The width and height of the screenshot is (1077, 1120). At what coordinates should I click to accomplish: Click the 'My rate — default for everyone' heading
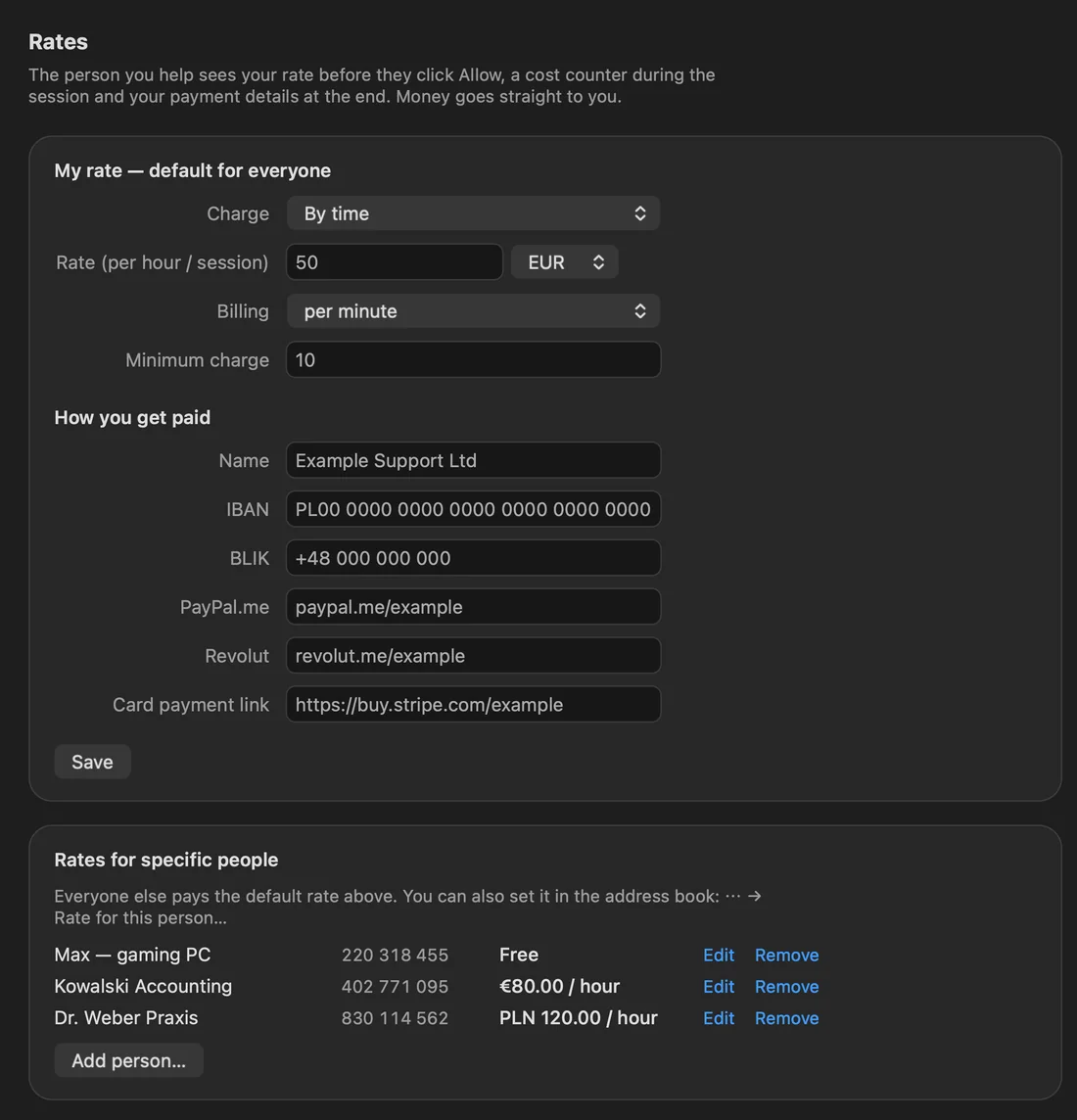(193, 170)
